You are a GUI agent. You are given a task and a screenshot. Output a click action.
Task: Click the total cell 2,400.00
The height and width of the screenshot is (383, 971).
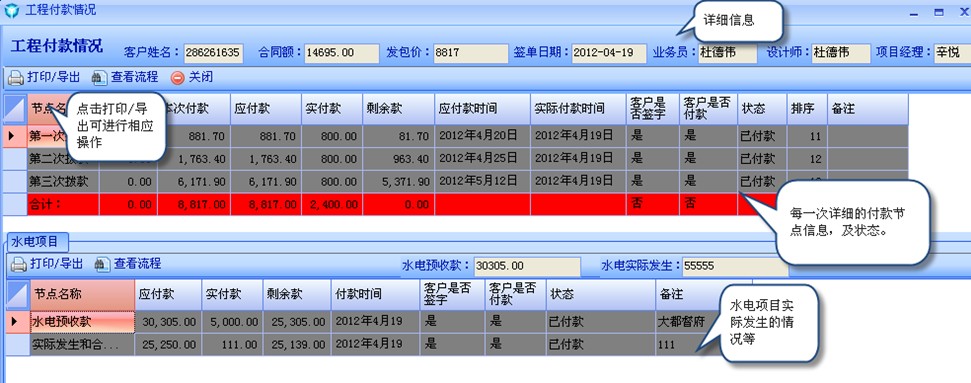click(x=332, y=204)
